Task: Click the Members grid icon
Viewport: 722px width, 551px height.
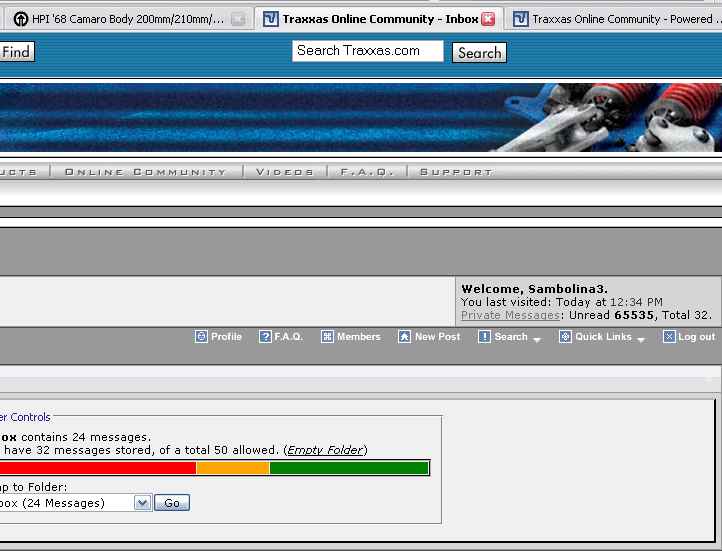Action: pos(327,336)
